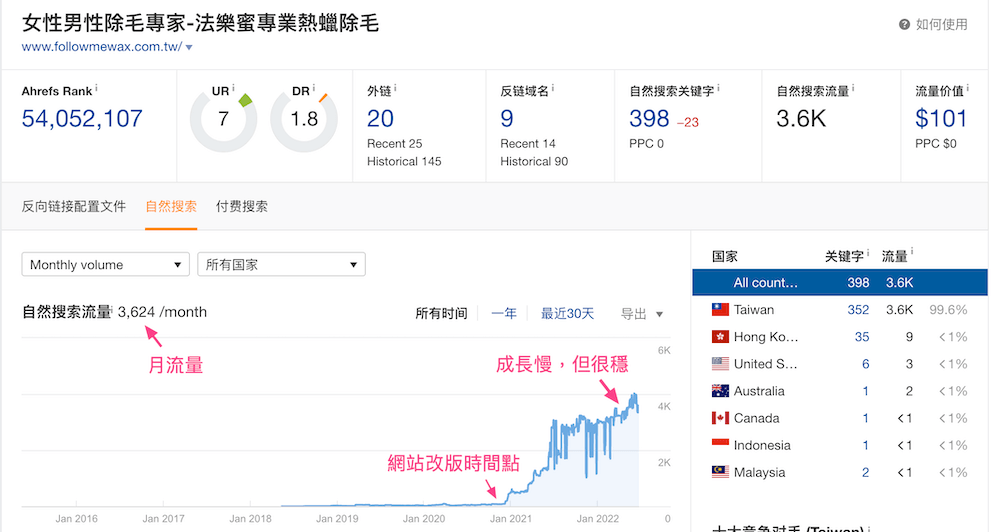This screenshot has width=1000, height=532.
Task: Open the 反链域名 count 9
Action: pyautogui.click(x=507, y=119)
